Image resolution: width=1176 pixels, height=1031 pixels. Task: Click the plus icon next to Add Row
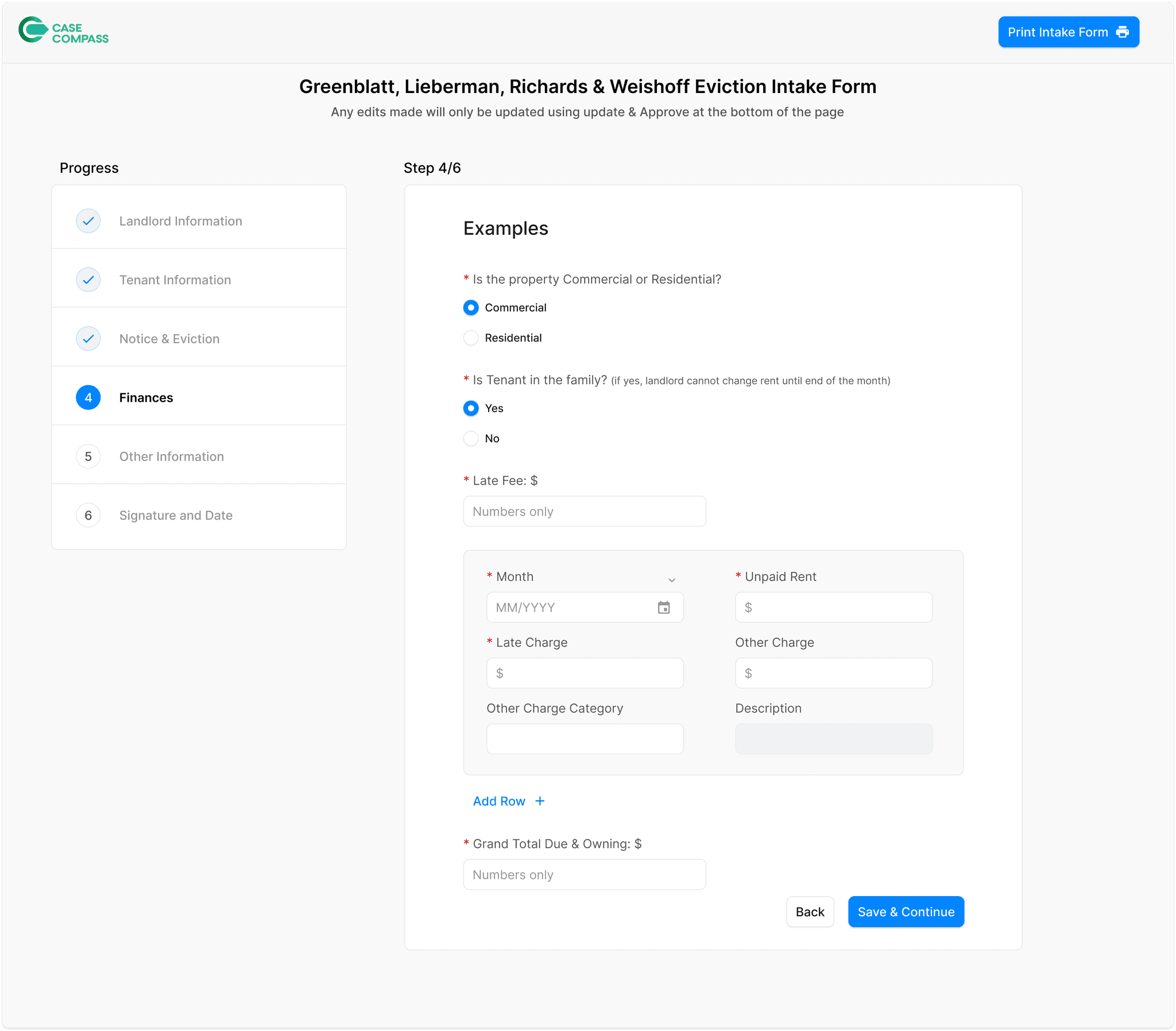[x=540, y=801]
